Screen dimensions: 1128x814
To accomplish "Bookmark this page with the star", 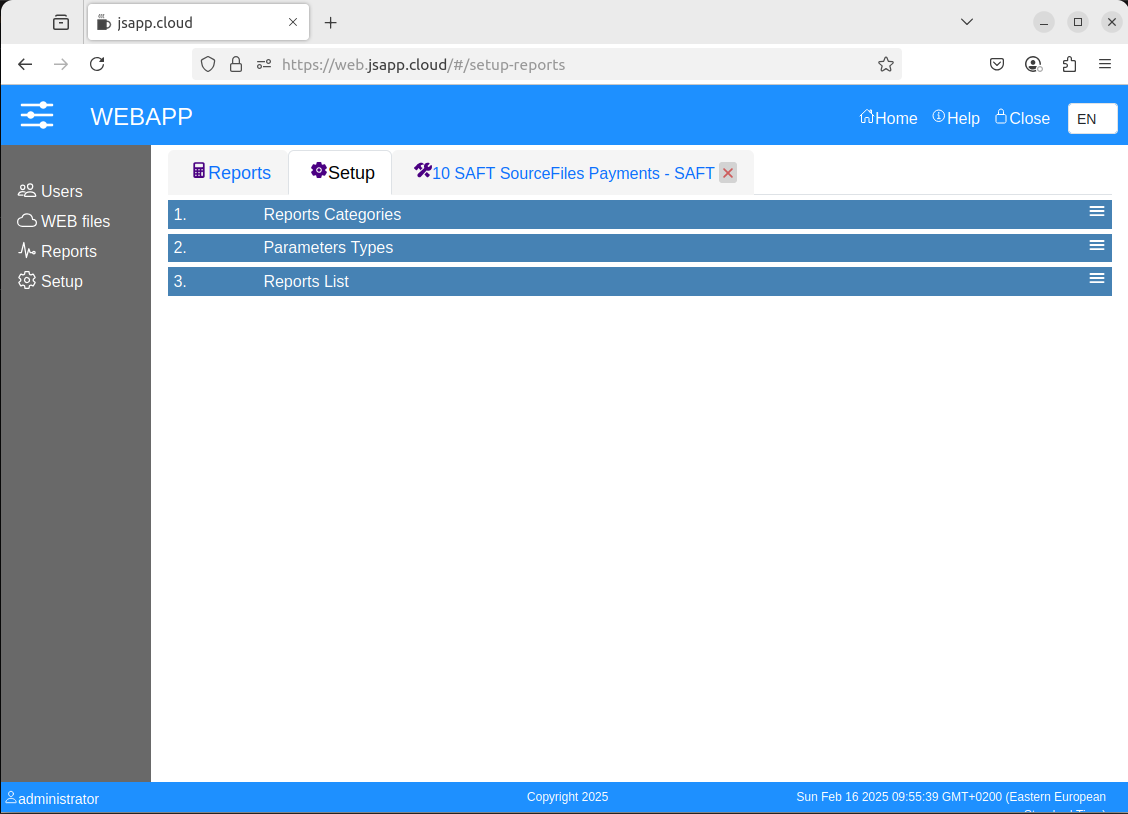I will click(886, 65).
